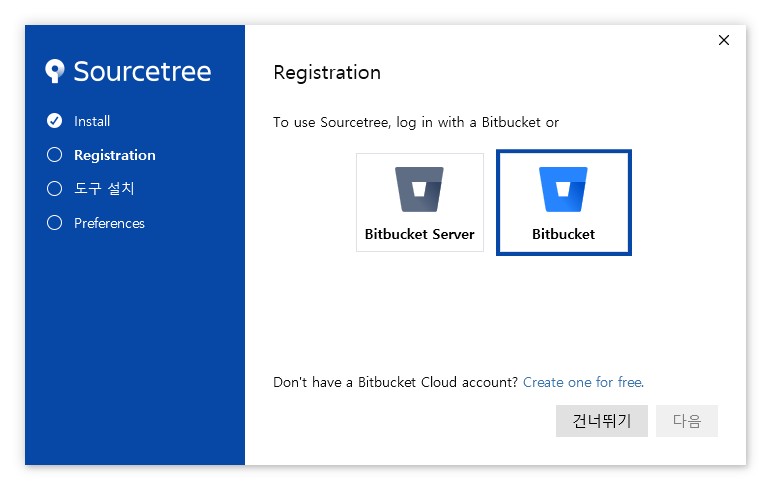Open the 'Create one for free' link

tap(583, 382)
